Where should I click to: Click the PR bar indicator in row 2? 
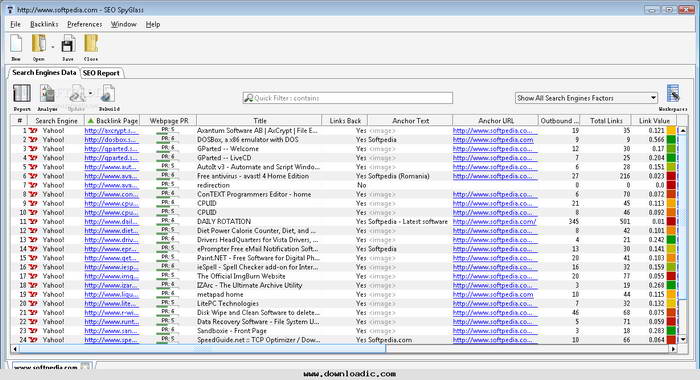(168, 139)
